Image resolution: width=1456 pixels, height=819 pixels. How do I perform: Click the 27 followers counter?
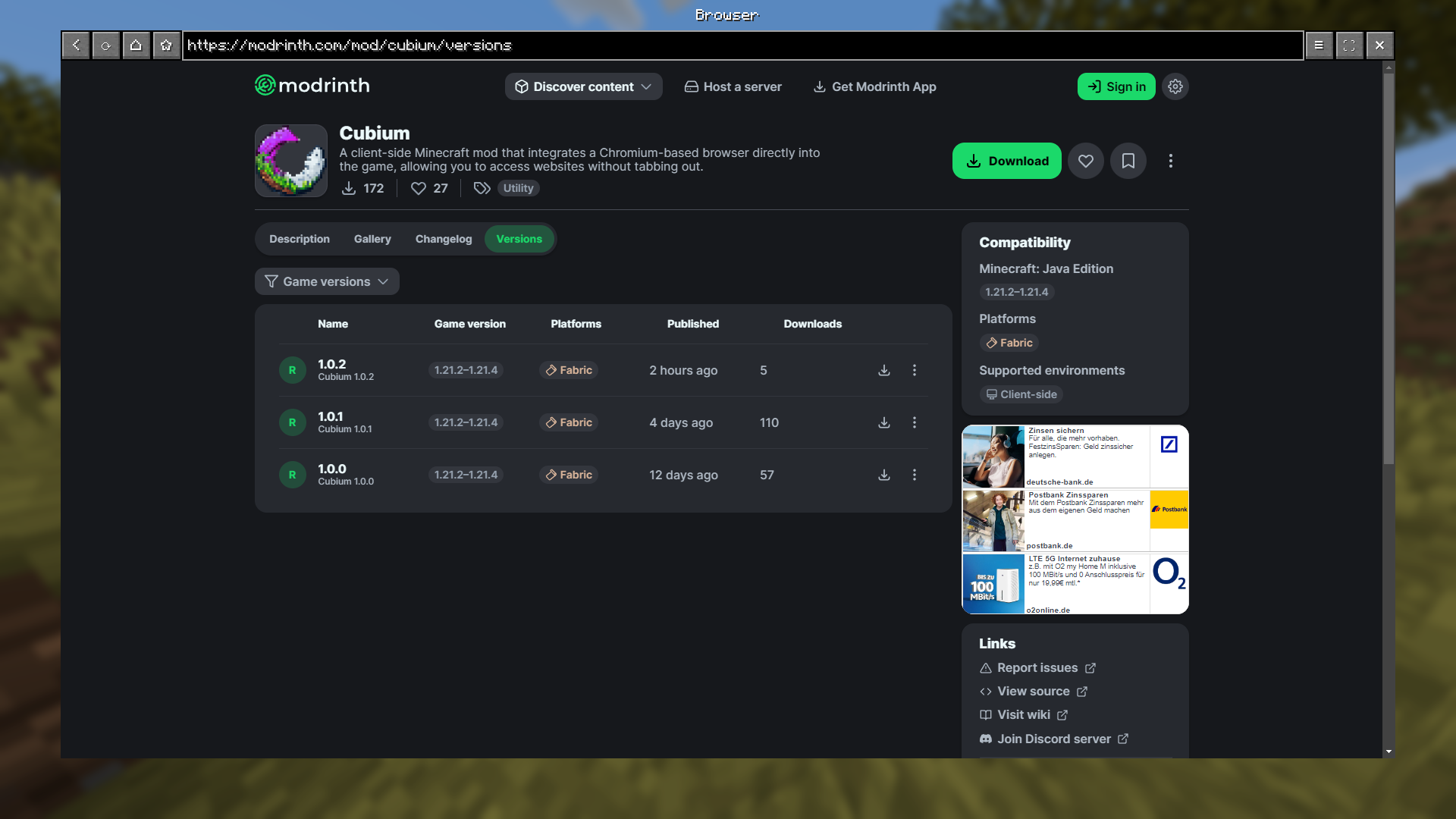pyautogui.click(x=429, y=188)
